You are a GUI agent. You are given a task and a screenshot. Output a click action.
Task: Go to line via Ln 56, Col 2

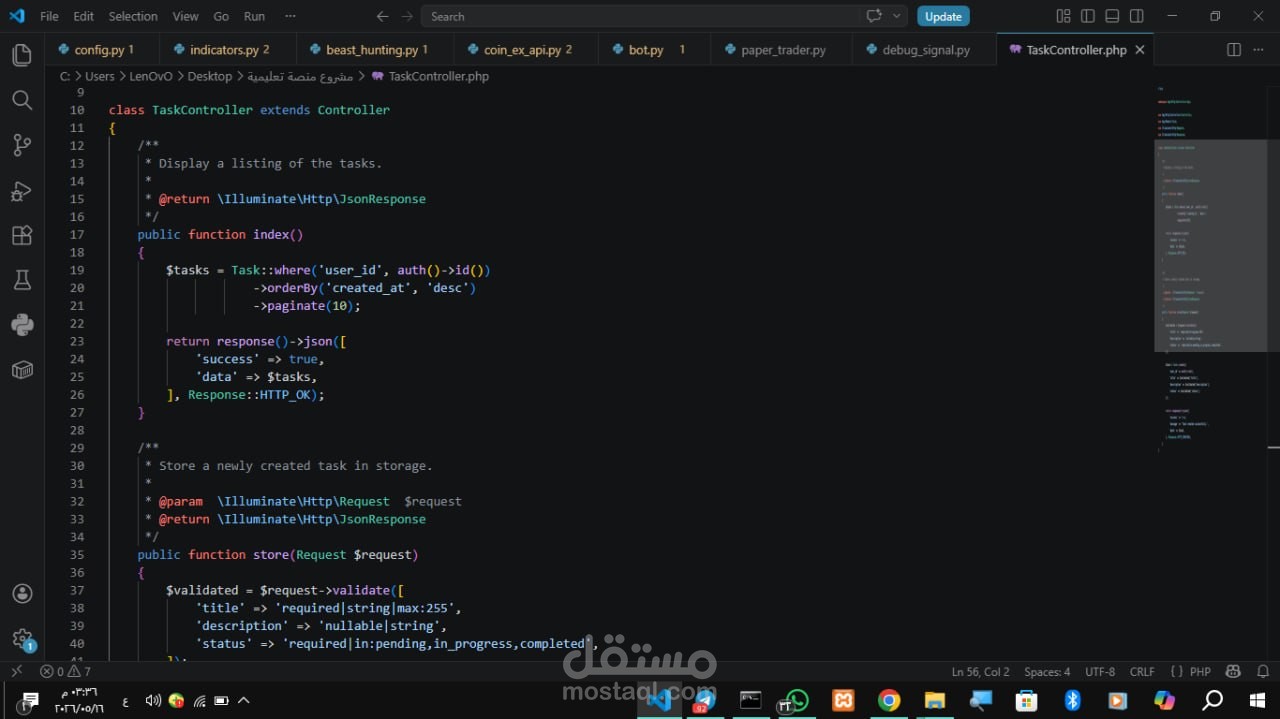981,672
